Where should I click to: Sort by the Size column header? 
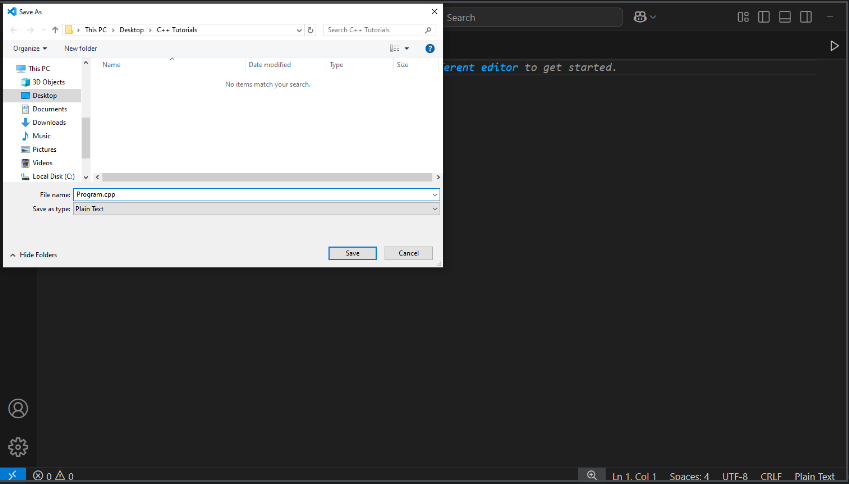tap(402, 64)
